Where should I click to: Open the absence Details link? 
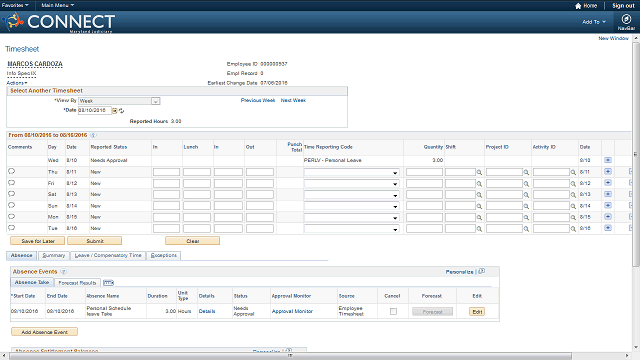point(207,311)
